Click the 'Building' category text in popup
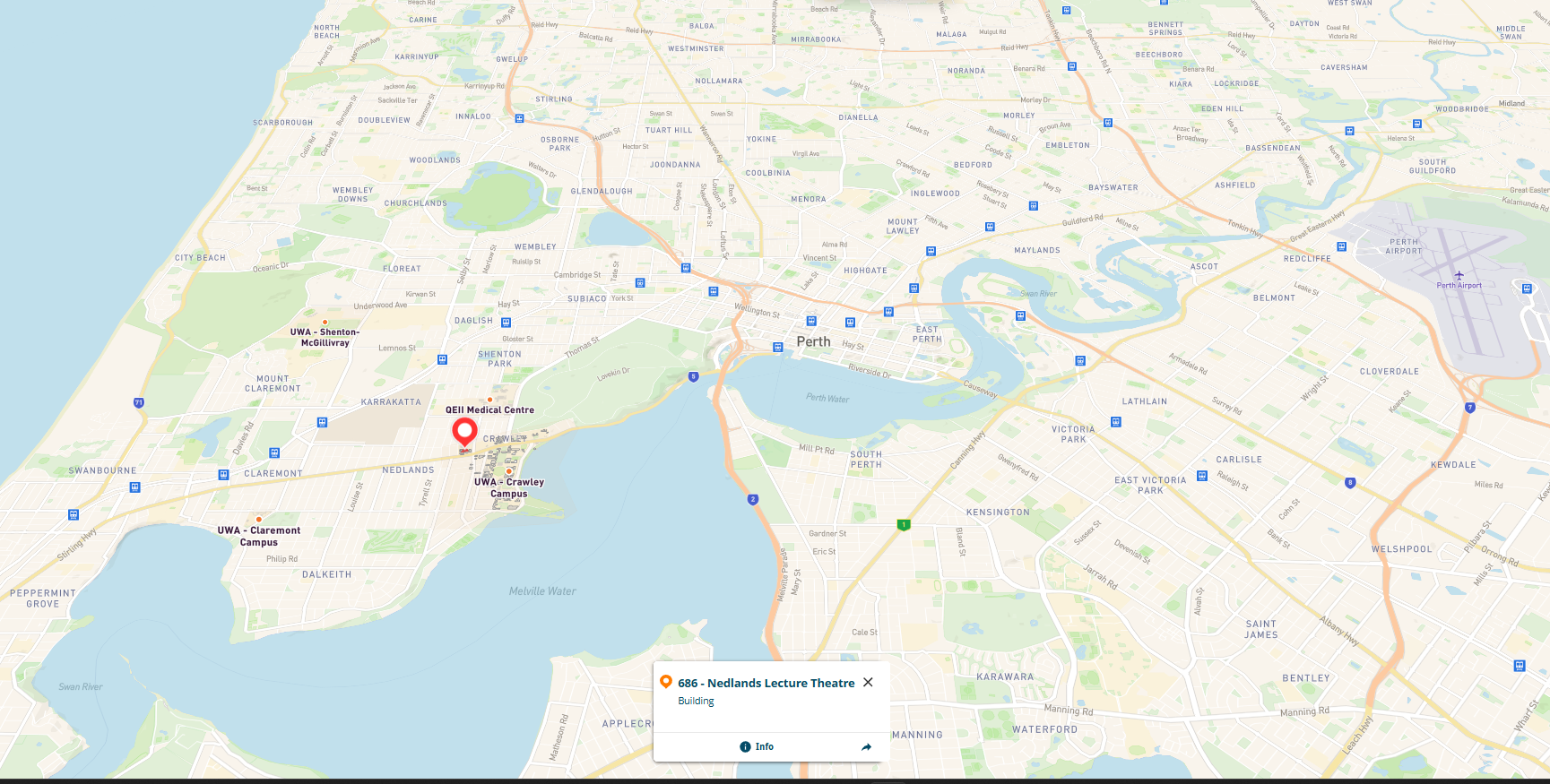Image resolution: width=1550 pixels, height=784 pixels. pos(696,702)
